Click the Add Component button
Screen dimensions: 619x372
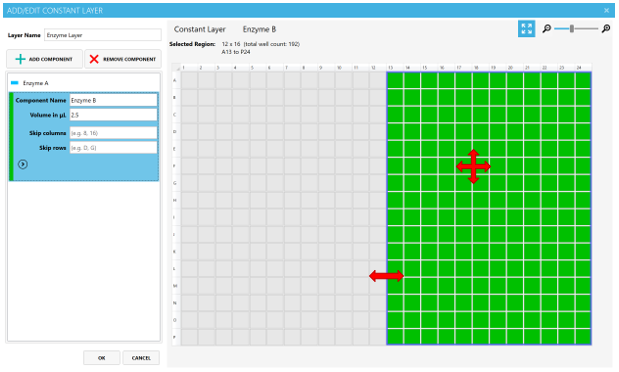(x=44, y=59)
